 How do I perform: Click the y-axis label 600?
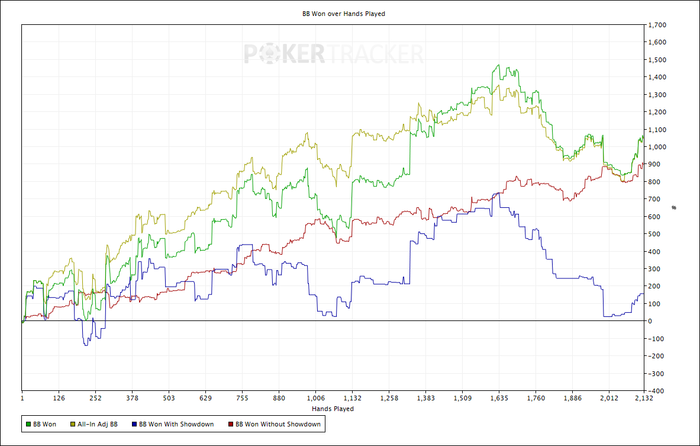click(x=654, y=217)
